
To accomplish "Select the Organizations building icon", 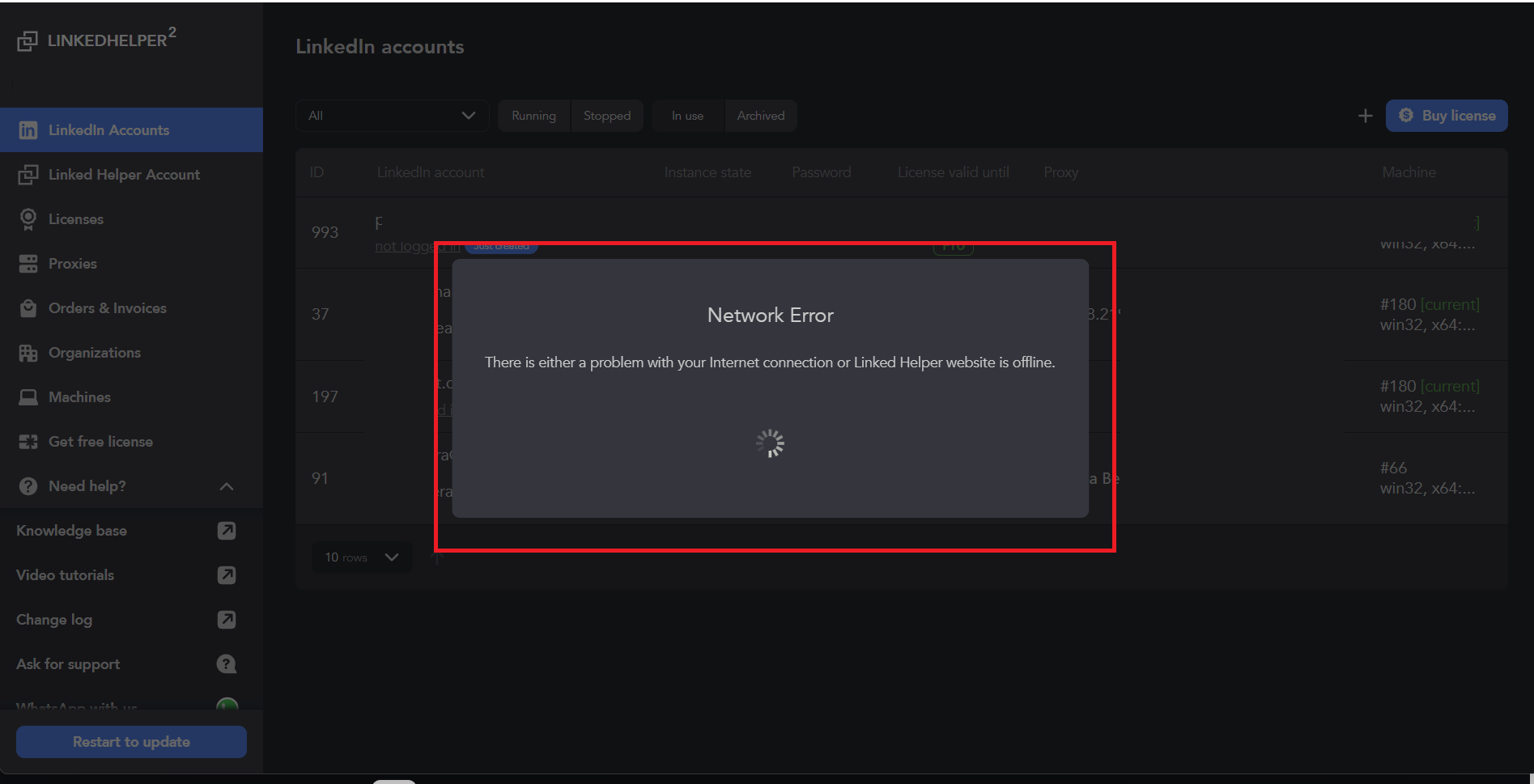I will (x=28, y=352).
